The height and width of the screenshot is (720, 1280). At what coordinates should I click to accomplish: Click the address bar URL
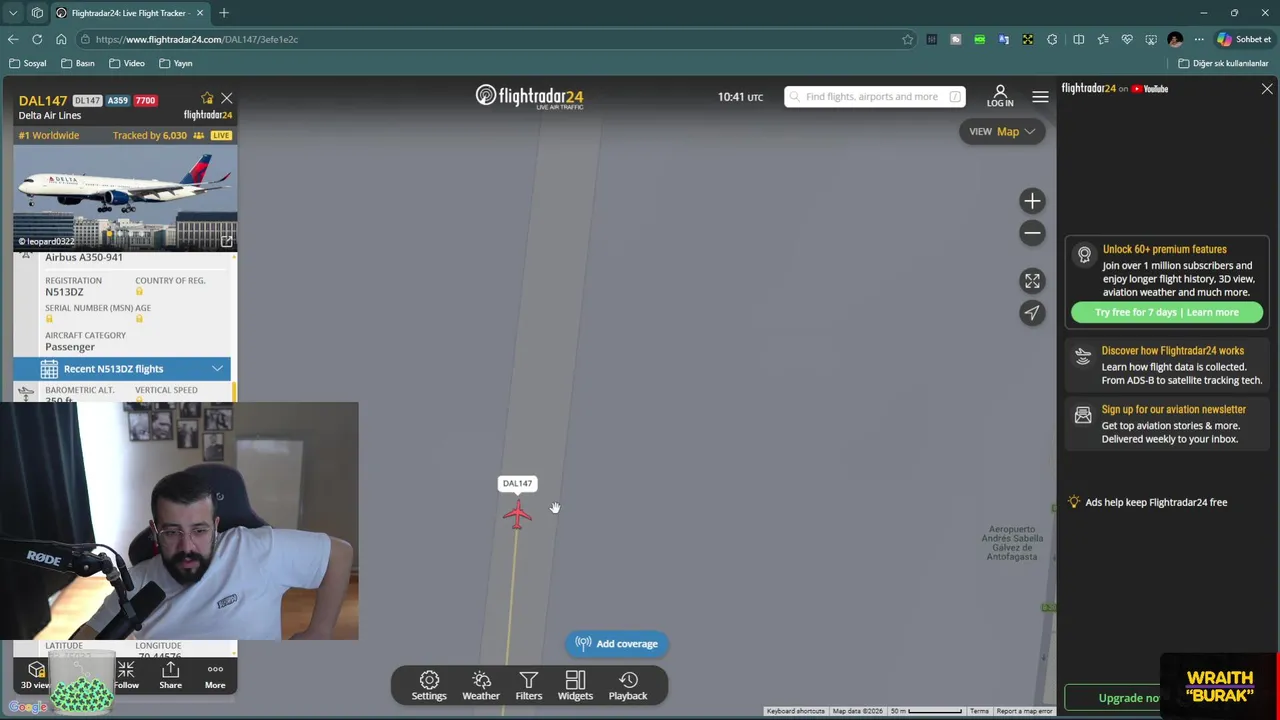coord(197,39)
